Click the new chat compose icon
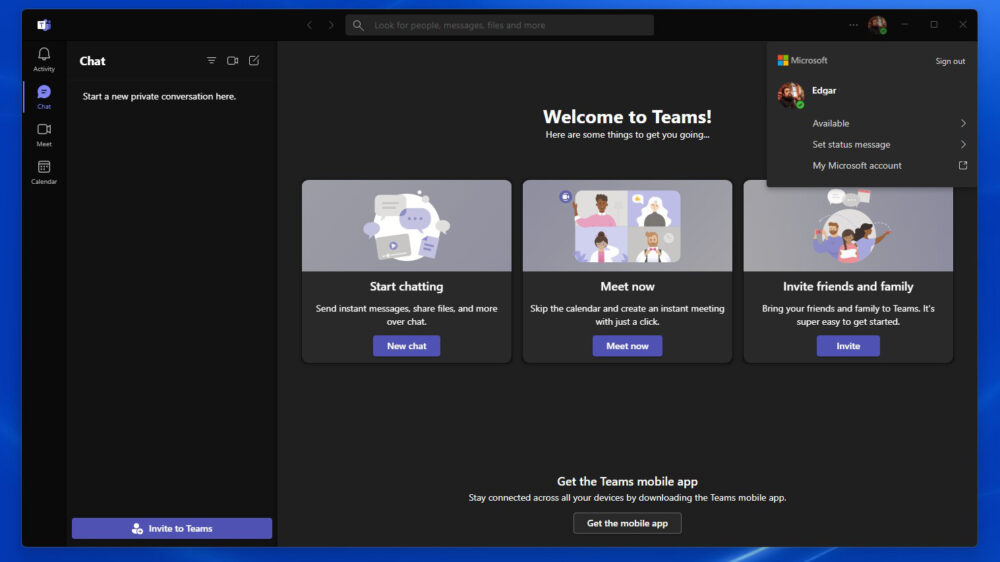The image size is (1000, 562). click(x=254, y=61)
